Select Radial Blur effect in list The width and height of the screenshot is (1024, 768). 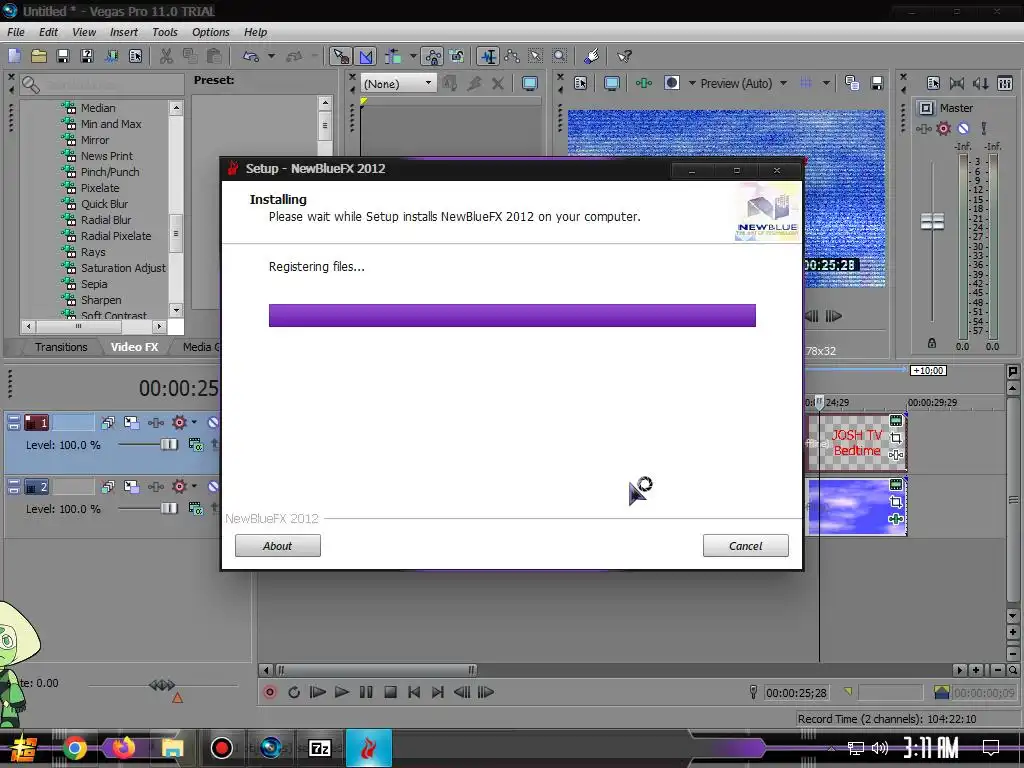click(x=105, y=220)
